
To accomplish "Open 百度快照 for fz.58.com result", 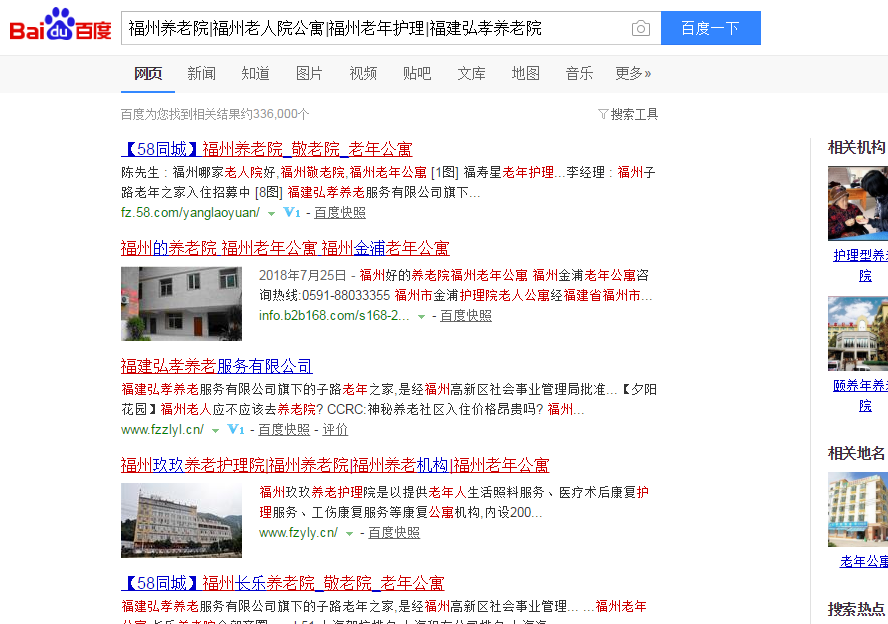I will tap(340, 213).
